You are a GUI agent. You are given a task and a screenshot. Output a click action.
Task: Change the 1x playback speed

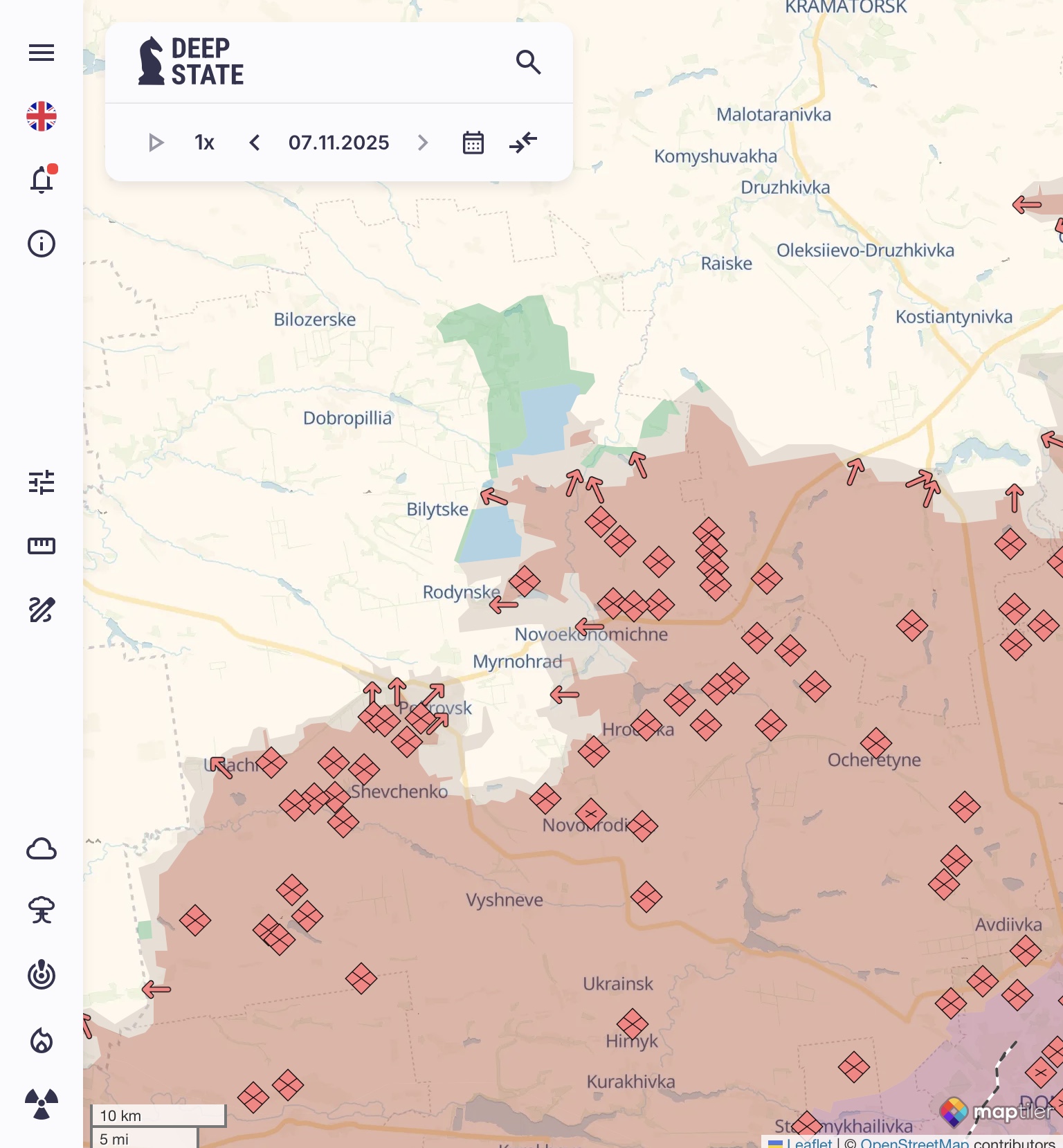coord(204,143)
